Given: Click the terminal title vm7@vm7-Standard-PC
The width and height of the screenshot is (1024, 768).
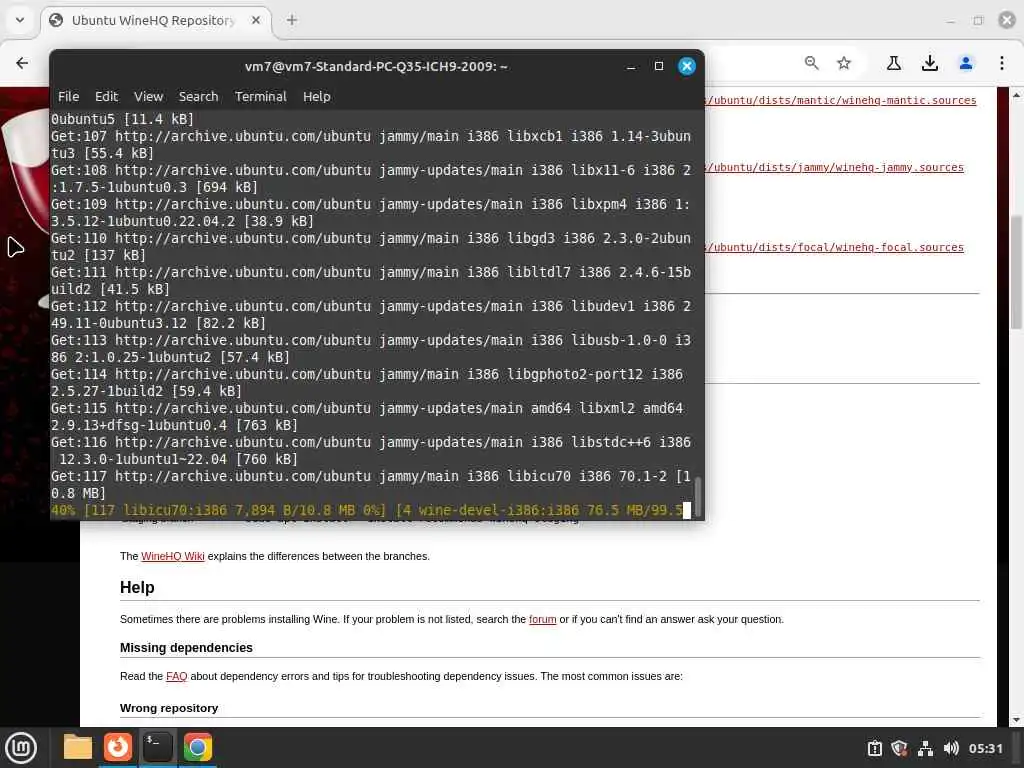Looking at the screenshot, I should pos(376,66).
